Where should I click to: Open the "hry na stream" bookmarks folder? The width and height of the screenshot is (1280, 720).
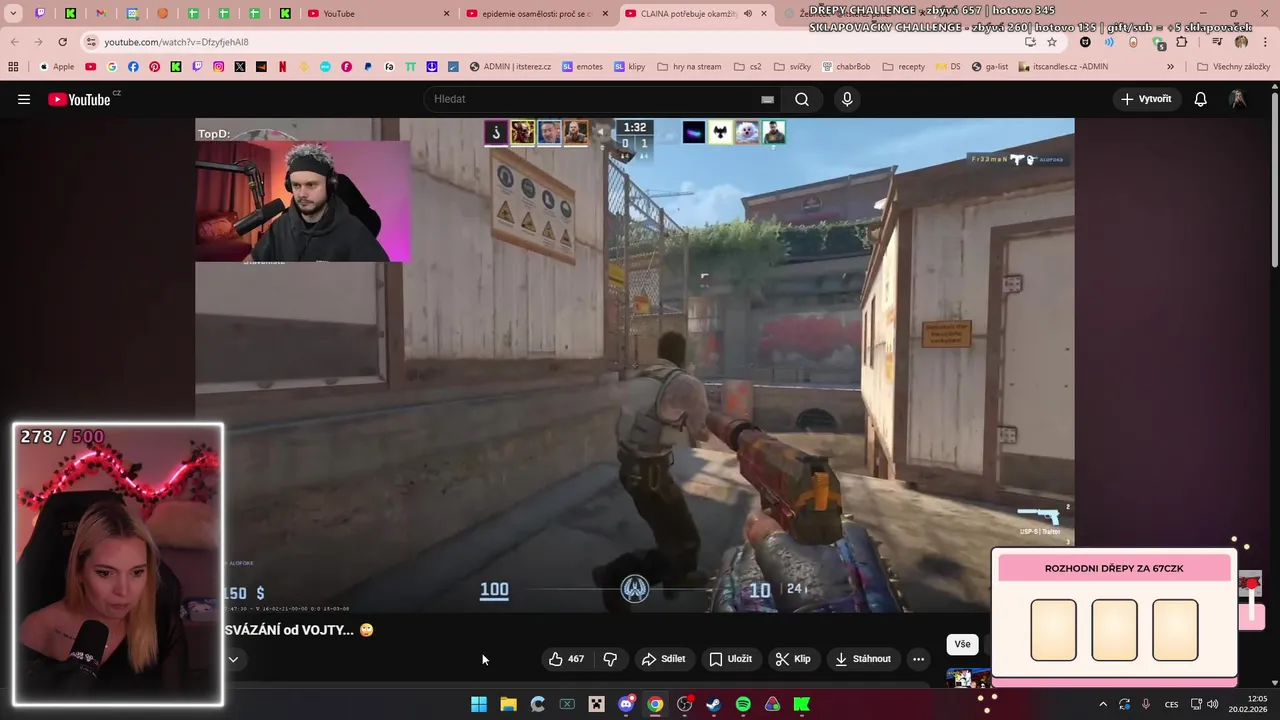pos(689,67)
